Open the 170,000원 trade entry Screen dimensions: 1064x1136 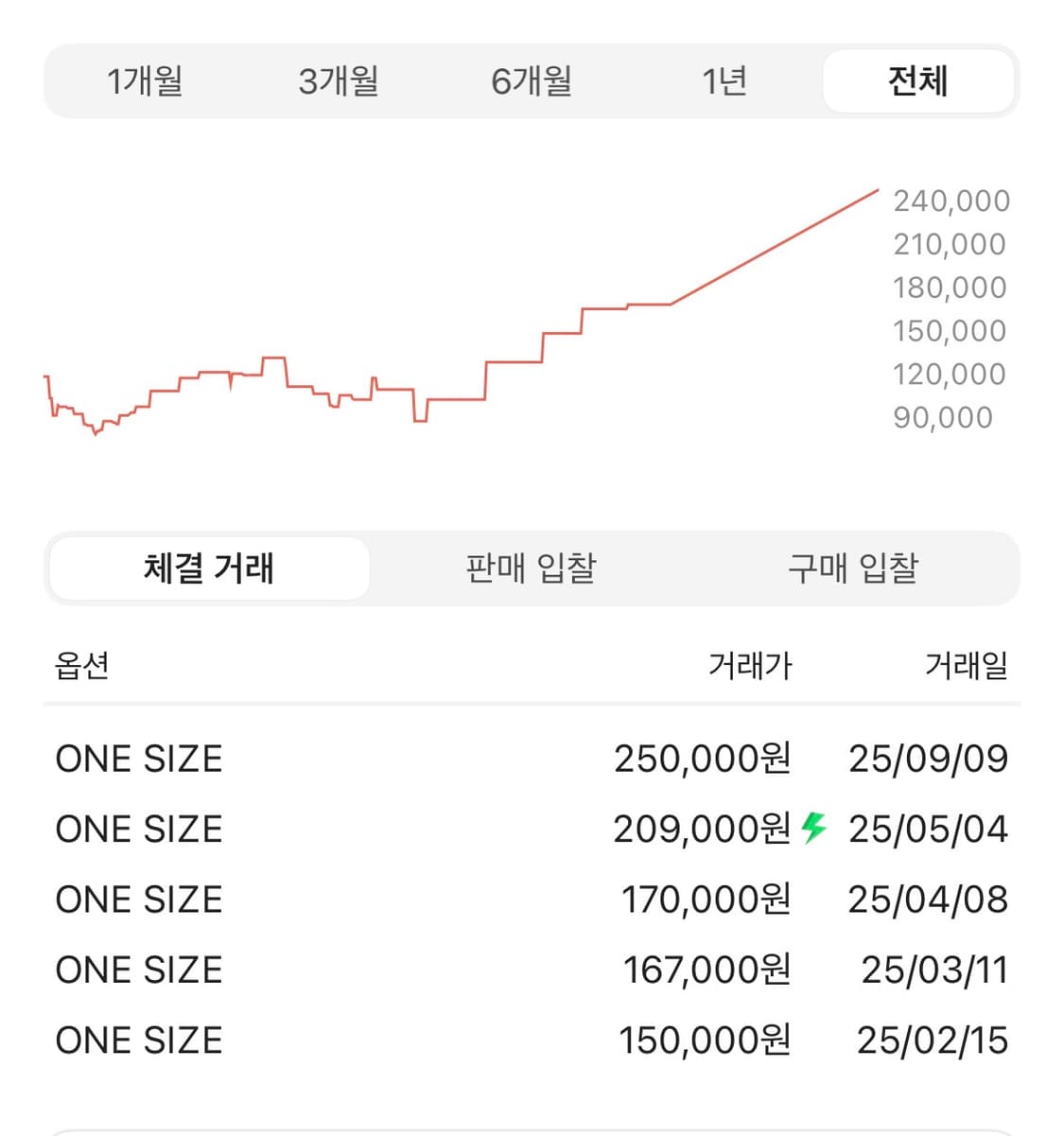point(705,900)
